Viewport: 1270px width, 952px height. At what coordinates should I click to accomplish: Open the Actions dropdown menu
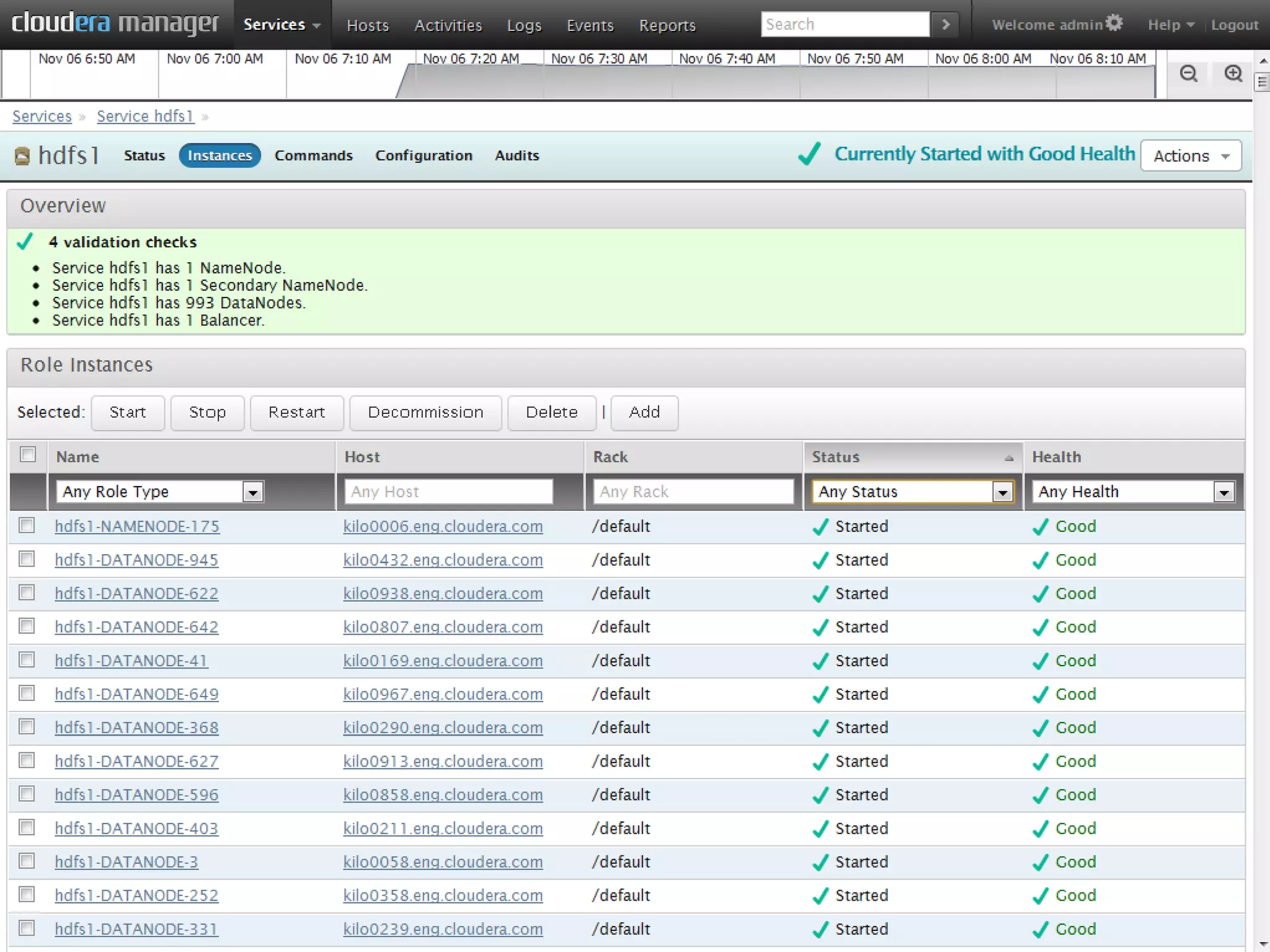coord(1191,156)
